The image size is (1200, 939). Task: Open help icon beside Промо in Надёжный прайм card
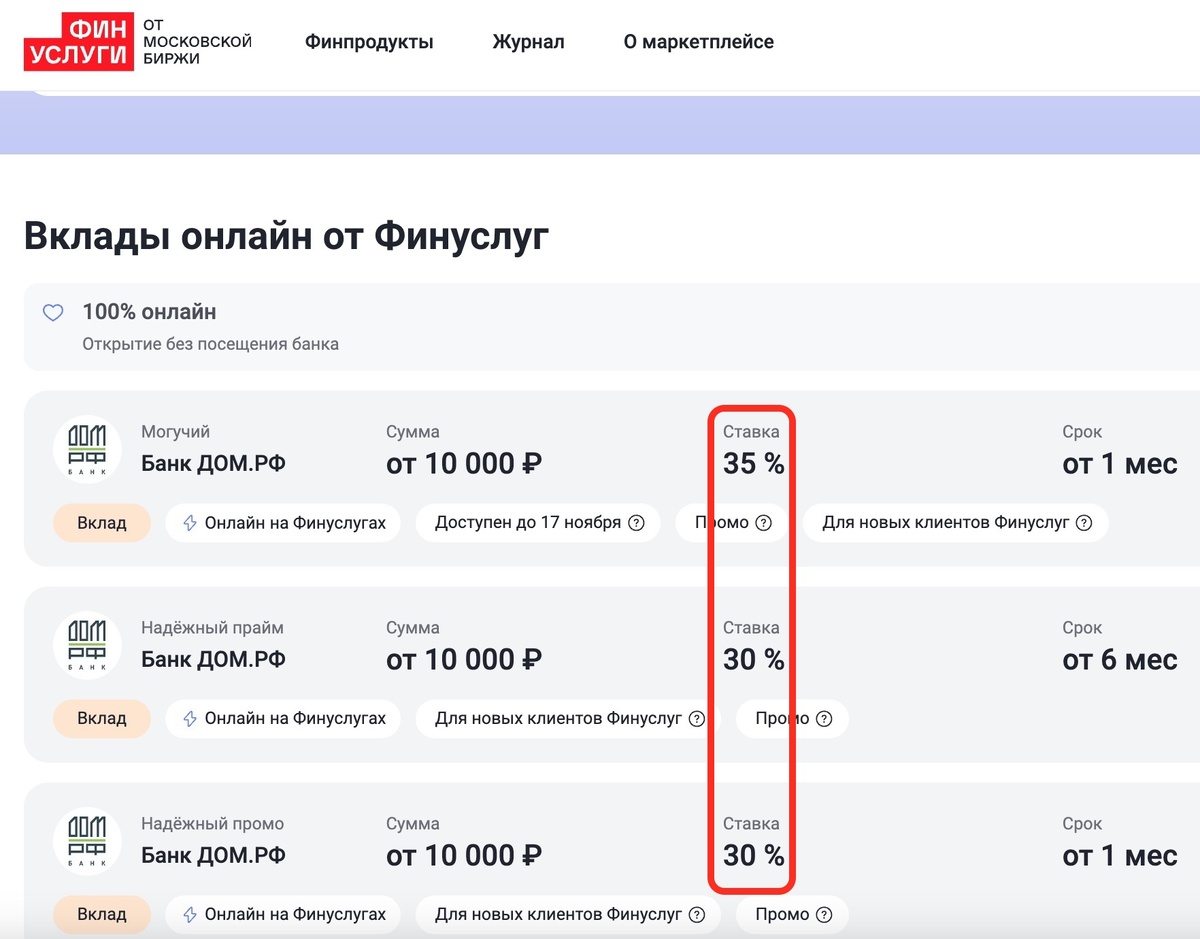point(824,718)
